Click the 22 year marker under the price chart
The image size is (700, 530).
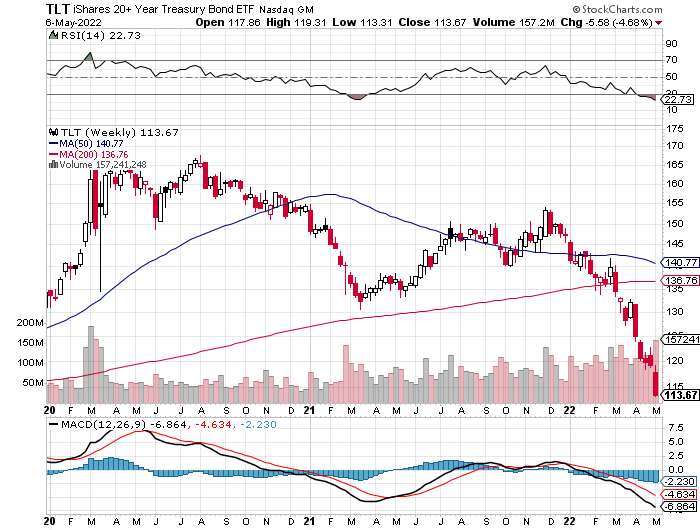coord(569,410)
